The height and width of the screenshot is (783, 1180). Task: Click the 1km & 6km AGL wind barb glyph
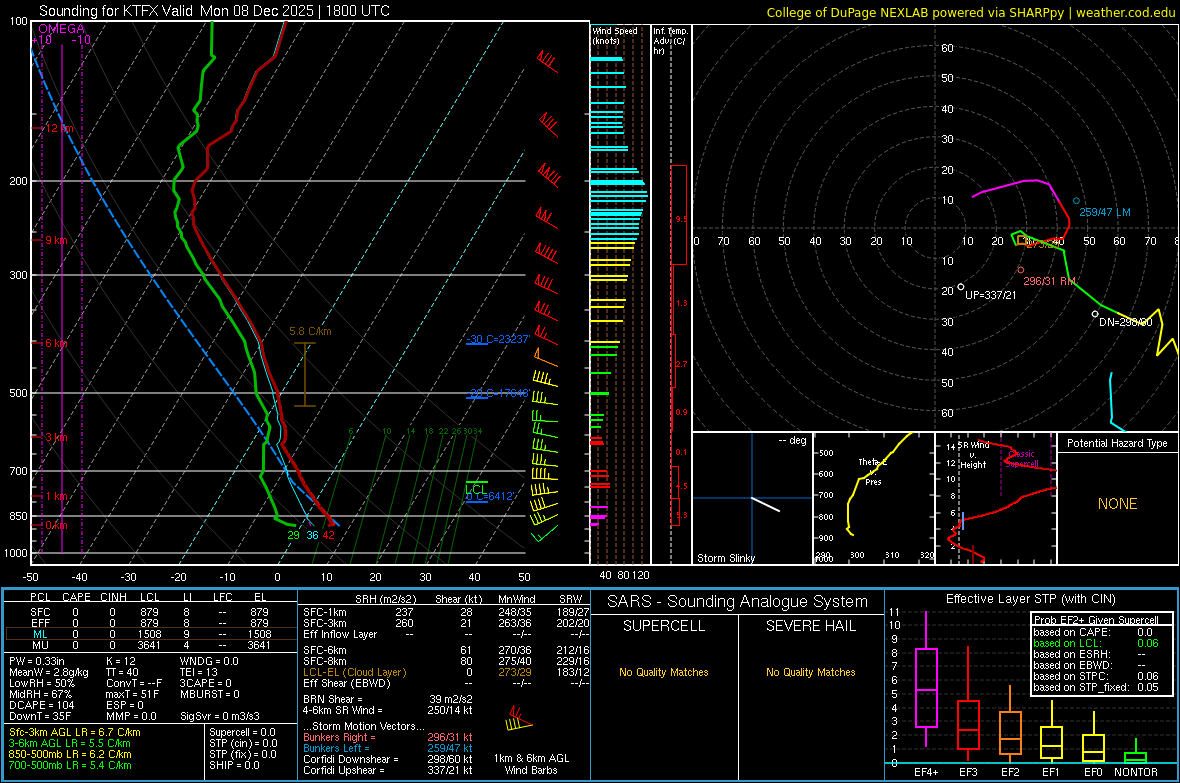519,720
